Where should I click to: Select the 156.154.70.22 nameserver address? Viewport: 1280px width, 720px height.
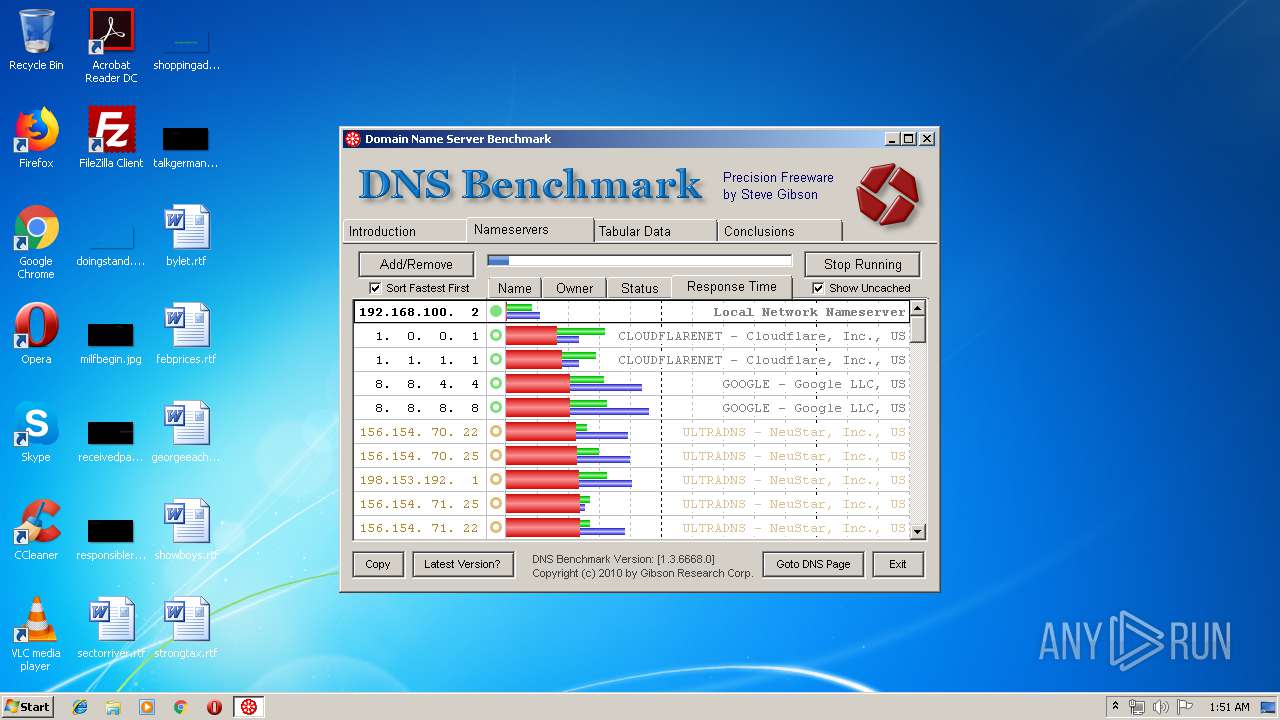pyautogui.click(x=419, y=432)
